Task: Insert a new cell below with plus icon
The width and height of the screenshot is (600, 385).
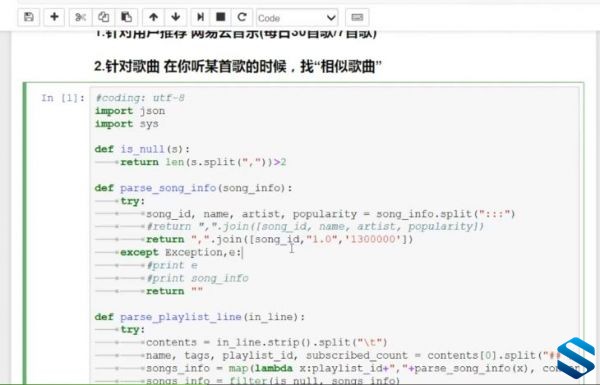Action: point(54,18)
